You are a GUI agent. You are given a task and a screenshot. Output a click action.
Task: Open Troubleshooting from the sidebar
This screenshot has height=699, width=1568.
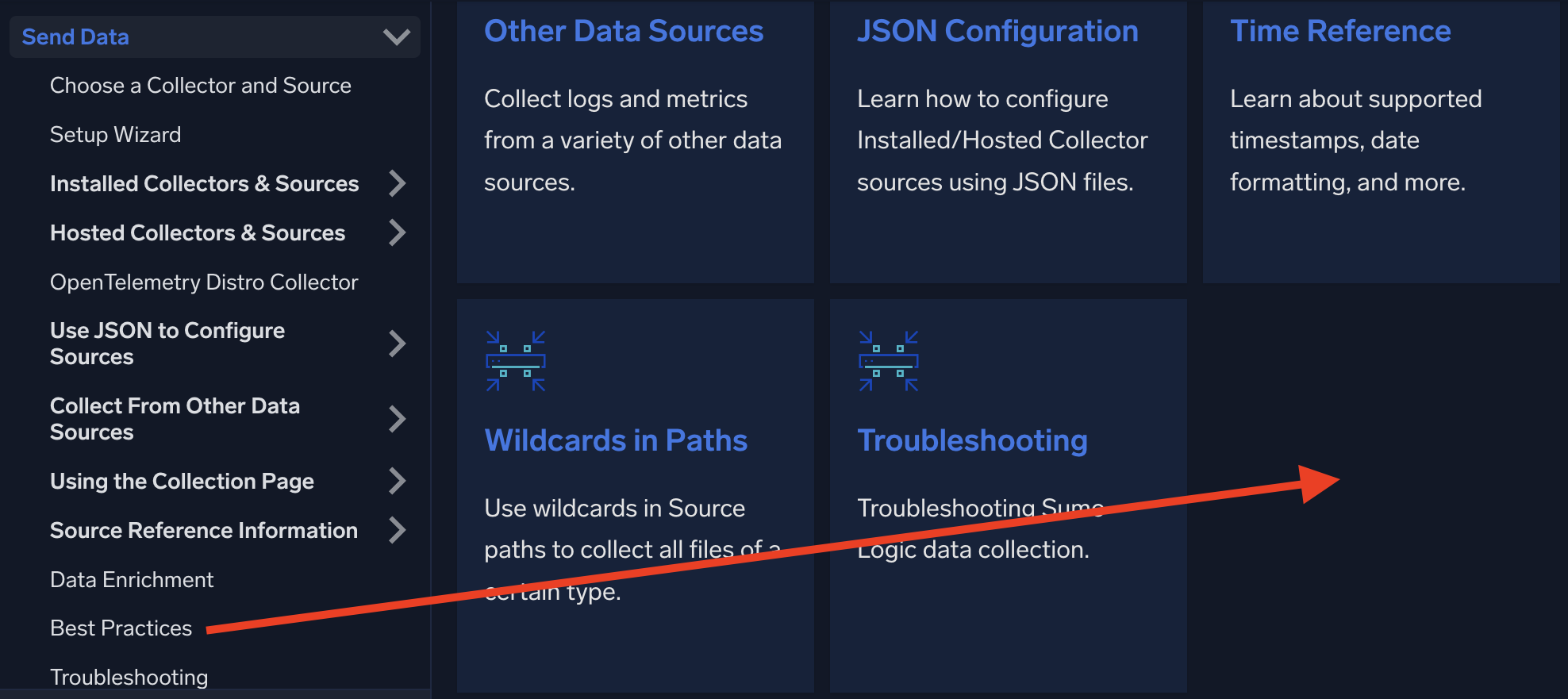129,677
